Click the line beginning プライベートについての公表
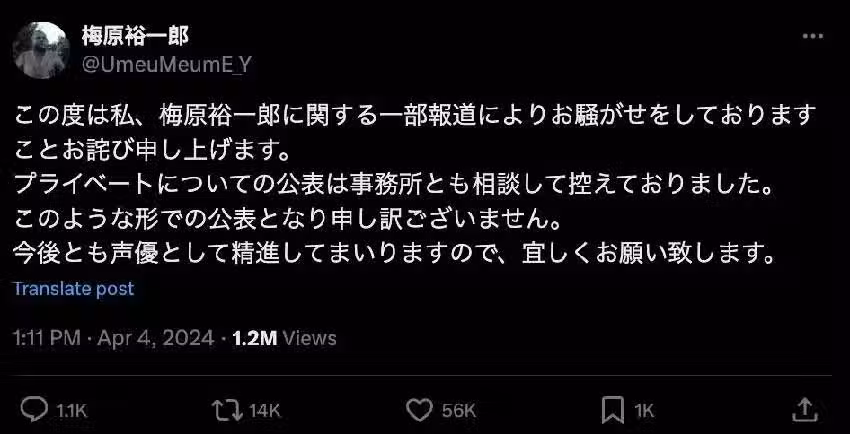 [x=393, y=185]
